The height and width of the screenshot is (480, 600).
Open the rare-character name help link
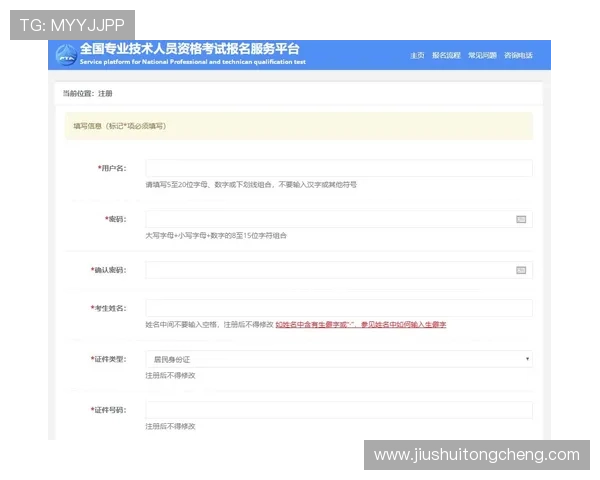click(361, 325)
